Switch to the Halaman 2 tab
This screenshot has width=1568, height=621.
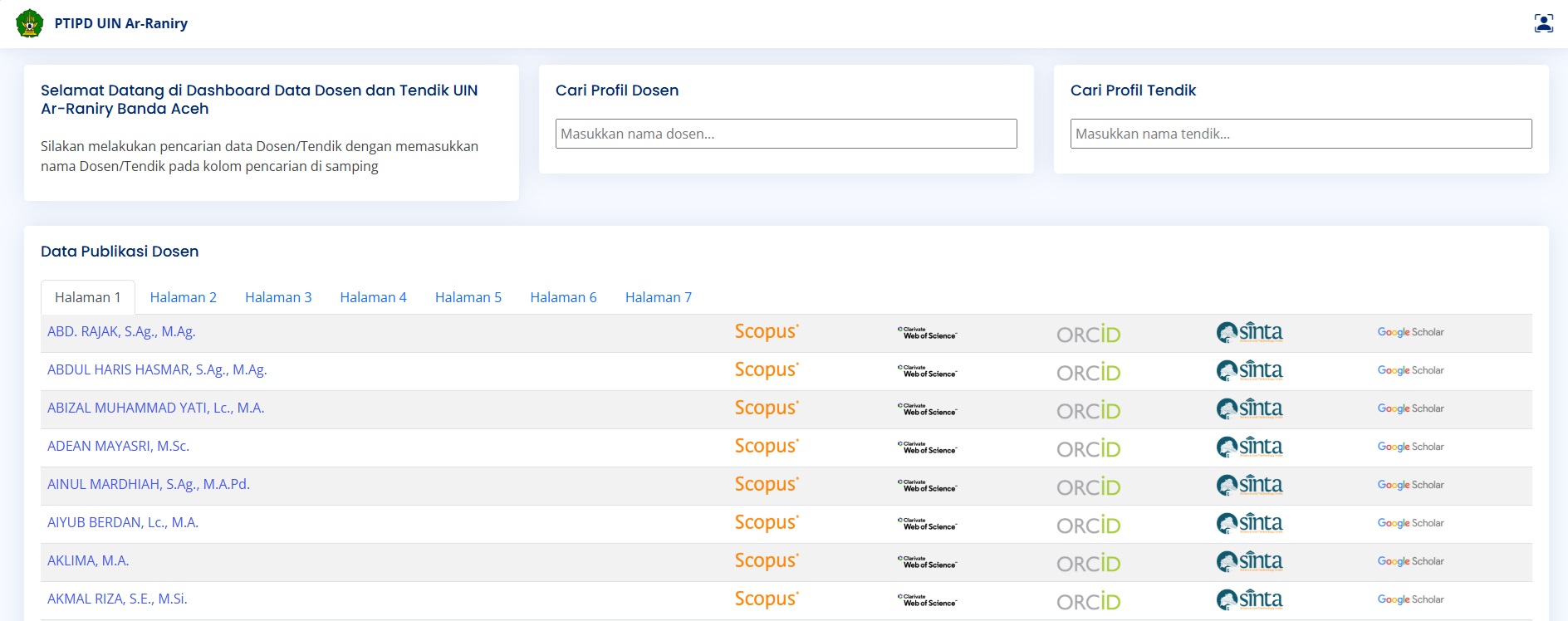tap(184, 297)
